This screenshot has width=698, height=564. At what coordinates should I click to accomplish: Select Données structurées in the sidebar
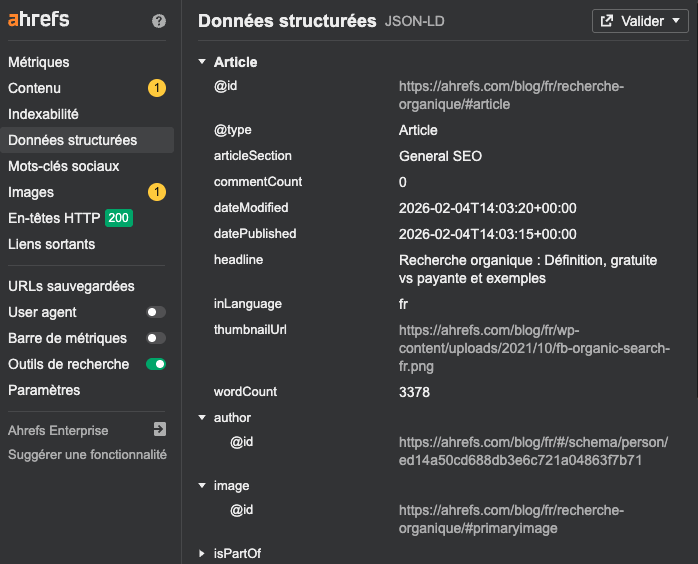[x=87, y=140]
